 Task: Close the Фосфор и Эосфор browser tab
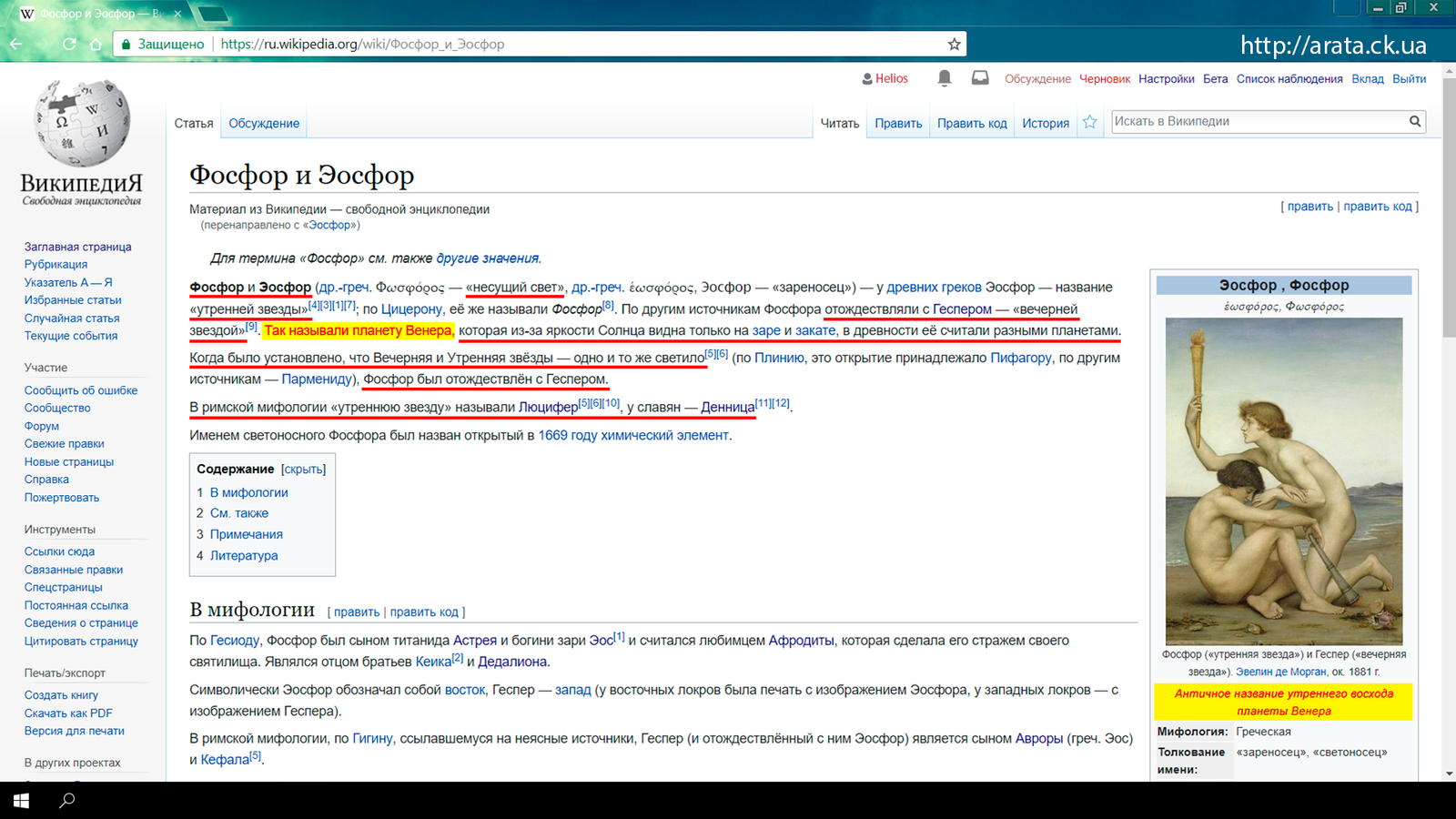click(177, 14)
